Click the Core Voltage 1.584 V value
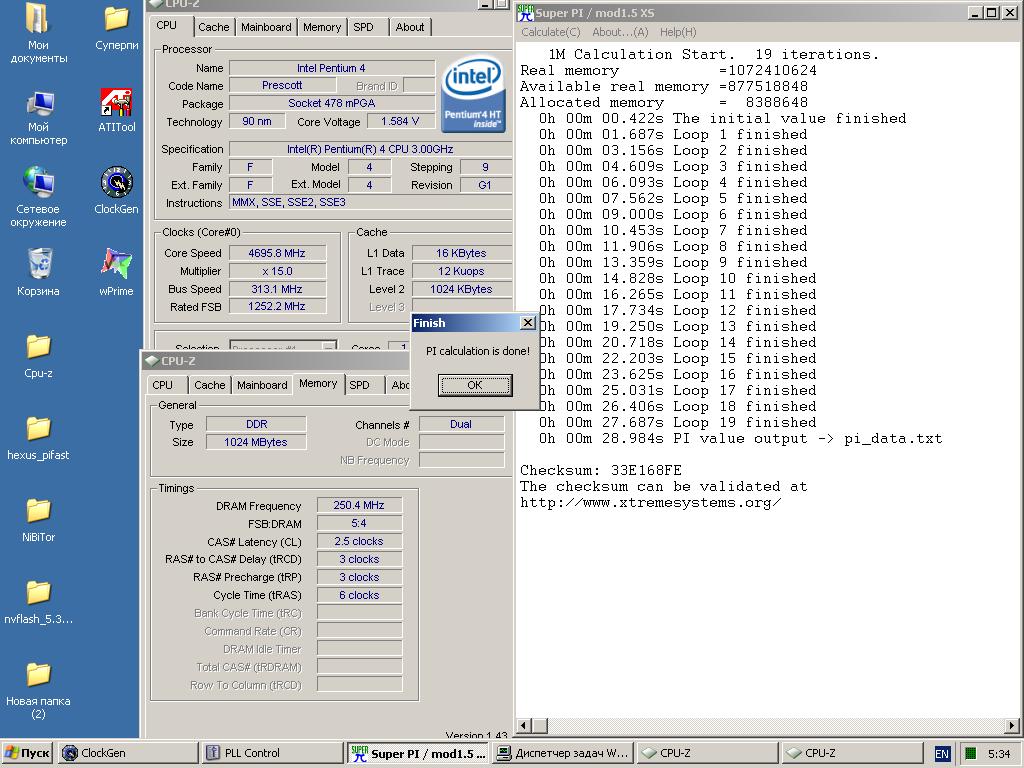 pyautogui.click(x=399, y=121)
